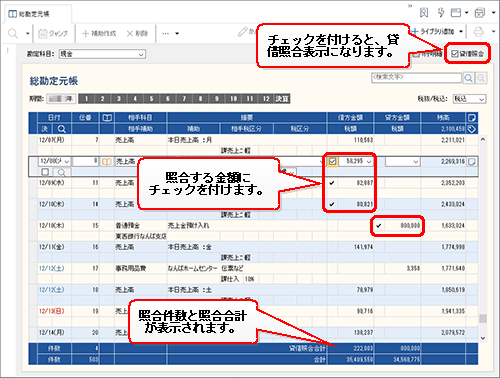Viewport: 500px width, 378px height.
Task: Click the 日付 column header
Action: coord(54,117)
